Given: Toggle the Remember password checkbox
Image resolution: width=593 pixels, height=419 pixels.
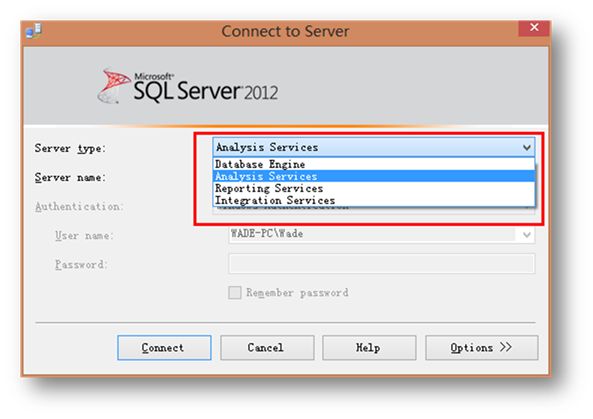Looking at the screenshot, I should click(234, 292).
